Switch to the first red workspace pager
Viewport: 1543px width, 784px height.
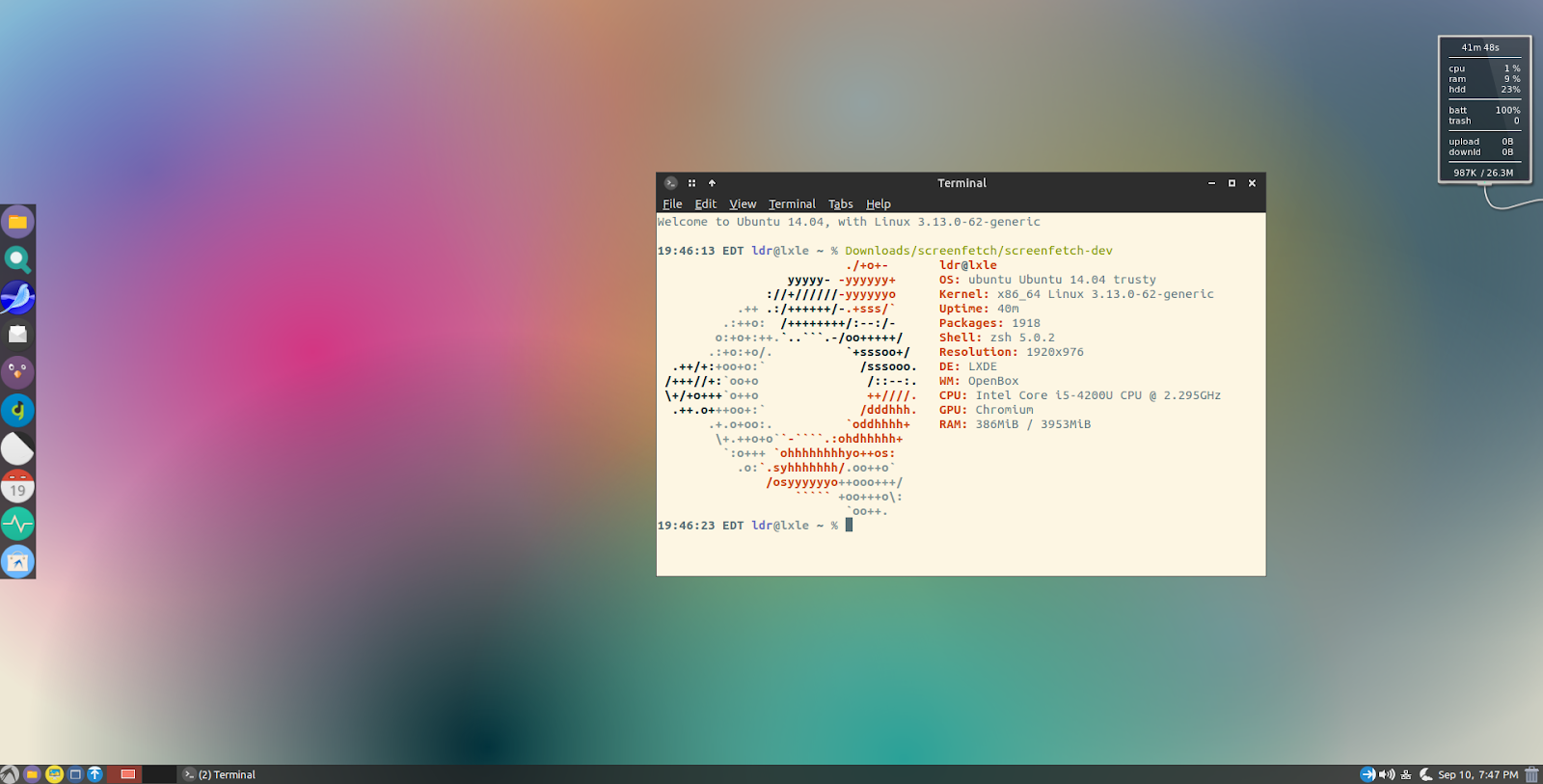[126, 774]
